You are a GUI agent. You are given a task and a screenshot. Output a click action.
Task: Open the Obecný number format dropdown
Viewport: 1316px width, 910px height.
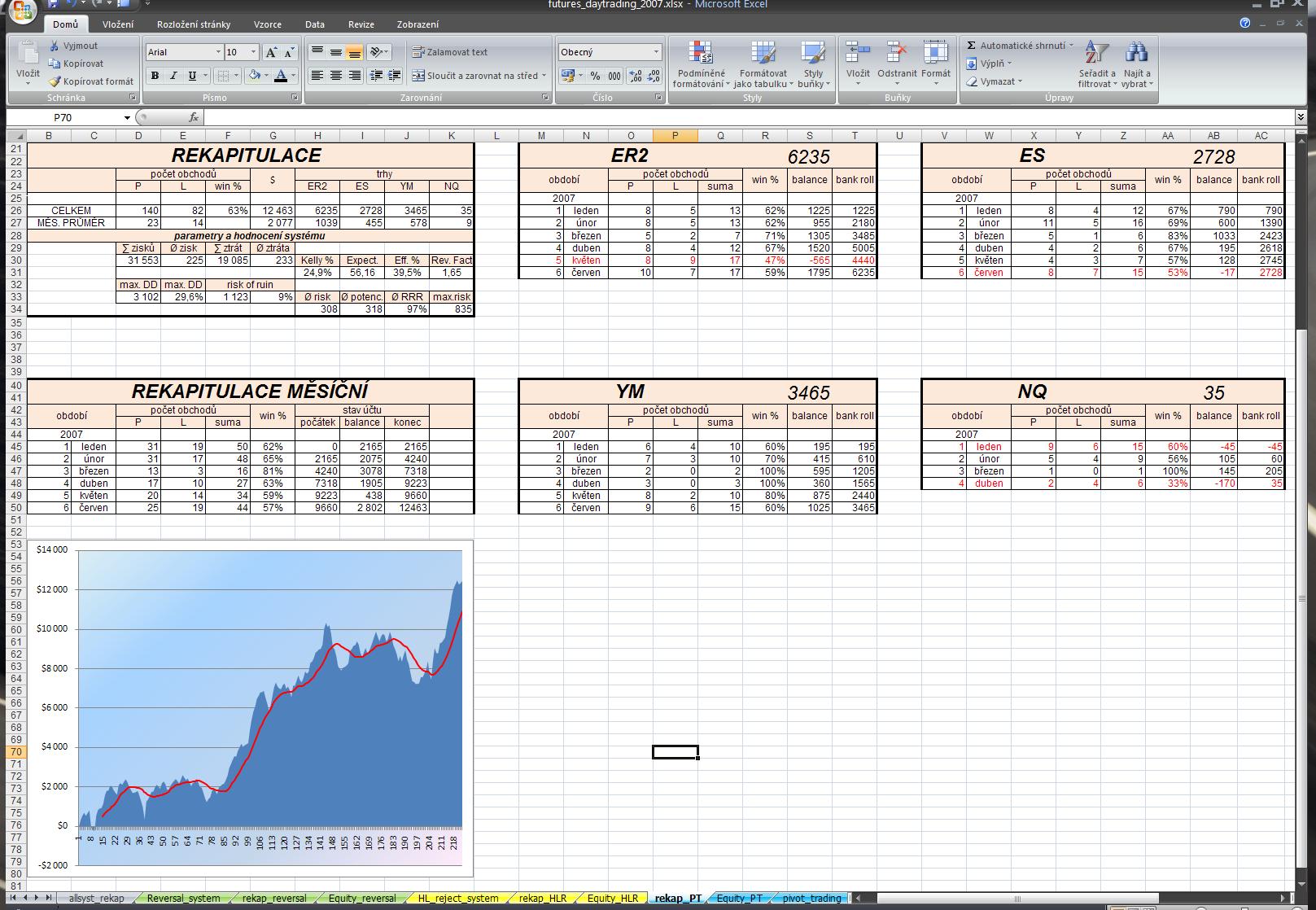pos(656,52)
